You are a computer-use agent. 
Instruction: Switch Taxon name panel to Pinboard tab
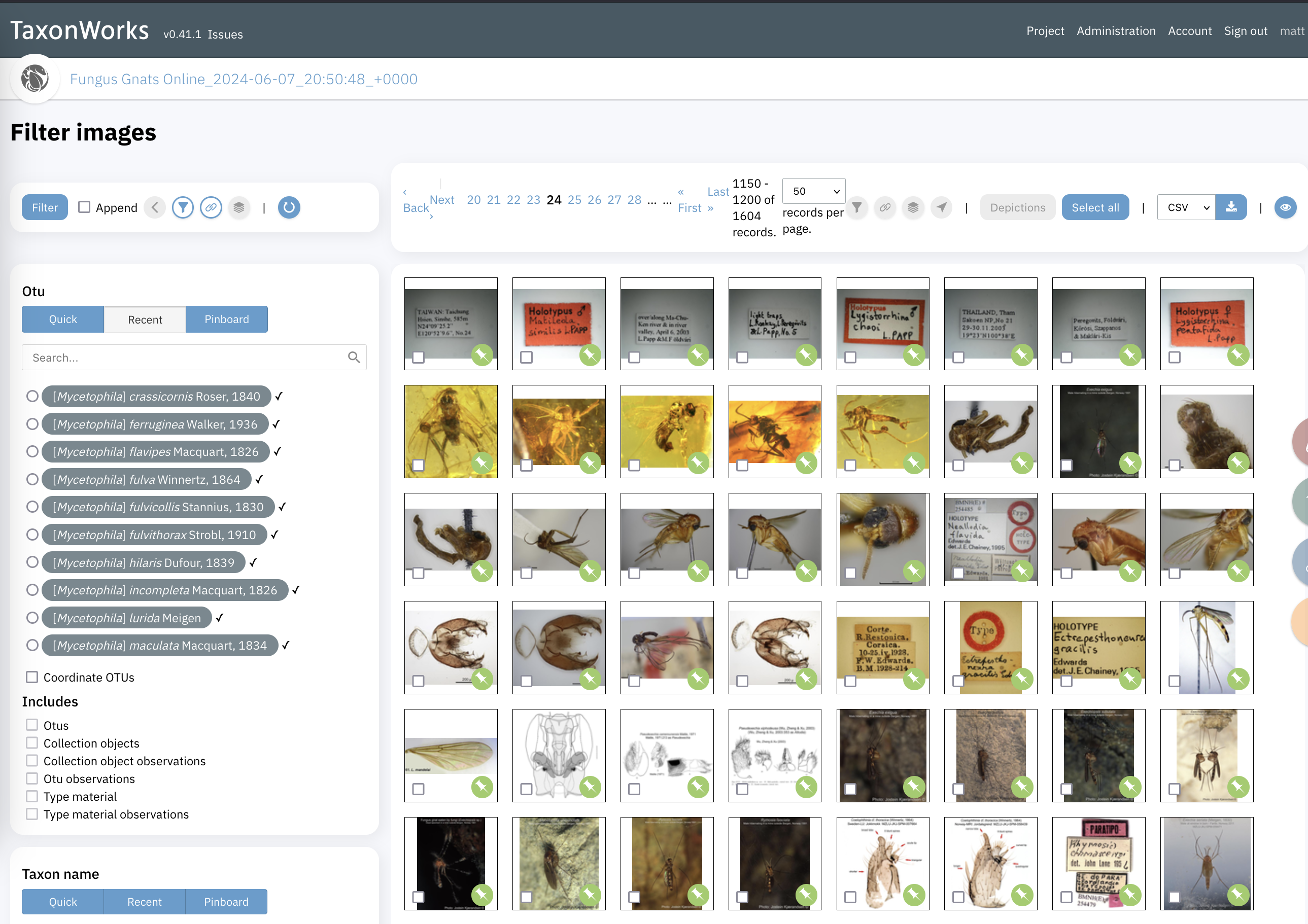pos(226,902)
